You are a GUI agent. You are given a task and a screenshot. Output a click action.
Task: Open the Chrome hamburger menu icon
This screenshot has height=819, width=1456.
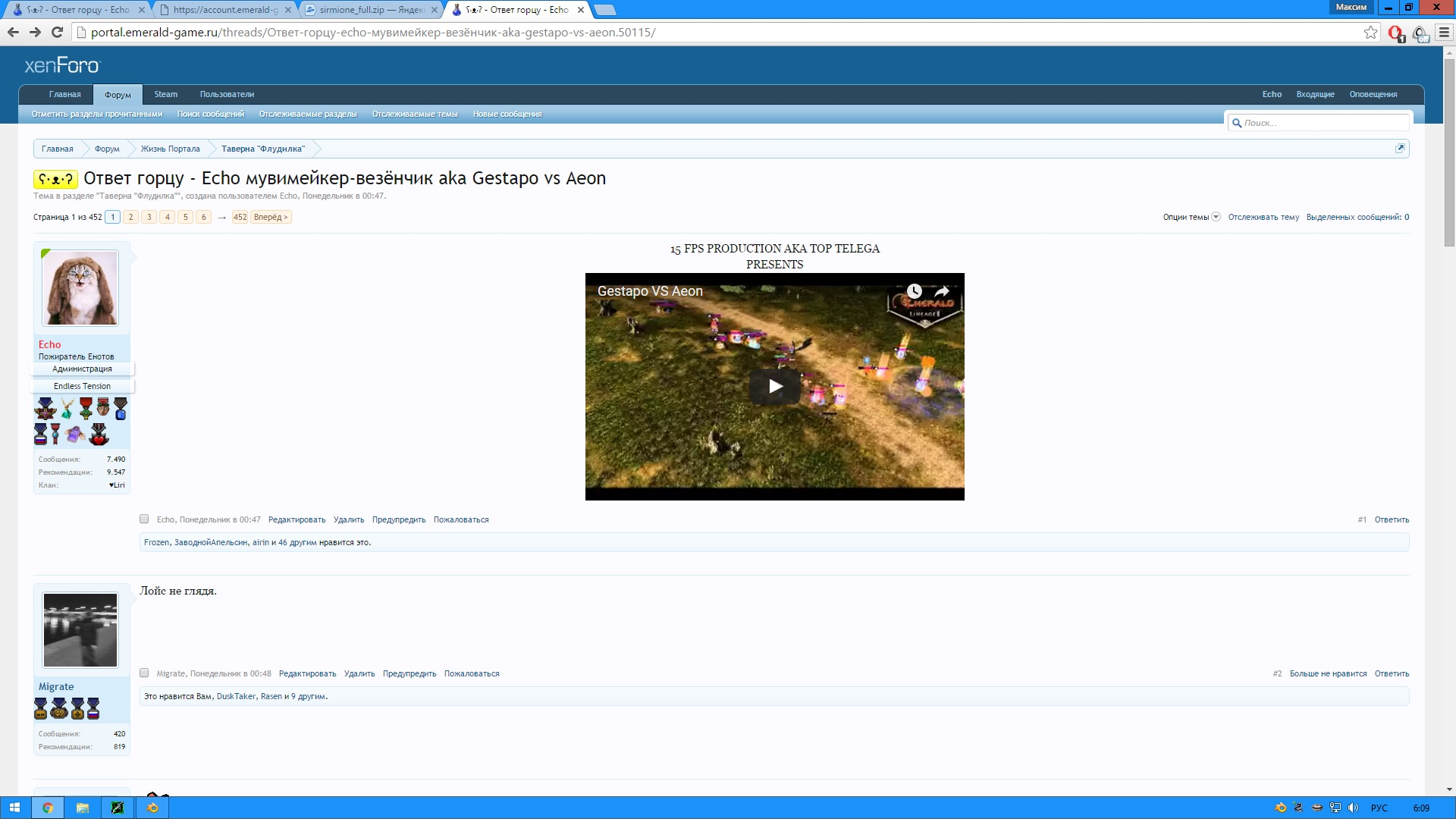point(1444,33)
